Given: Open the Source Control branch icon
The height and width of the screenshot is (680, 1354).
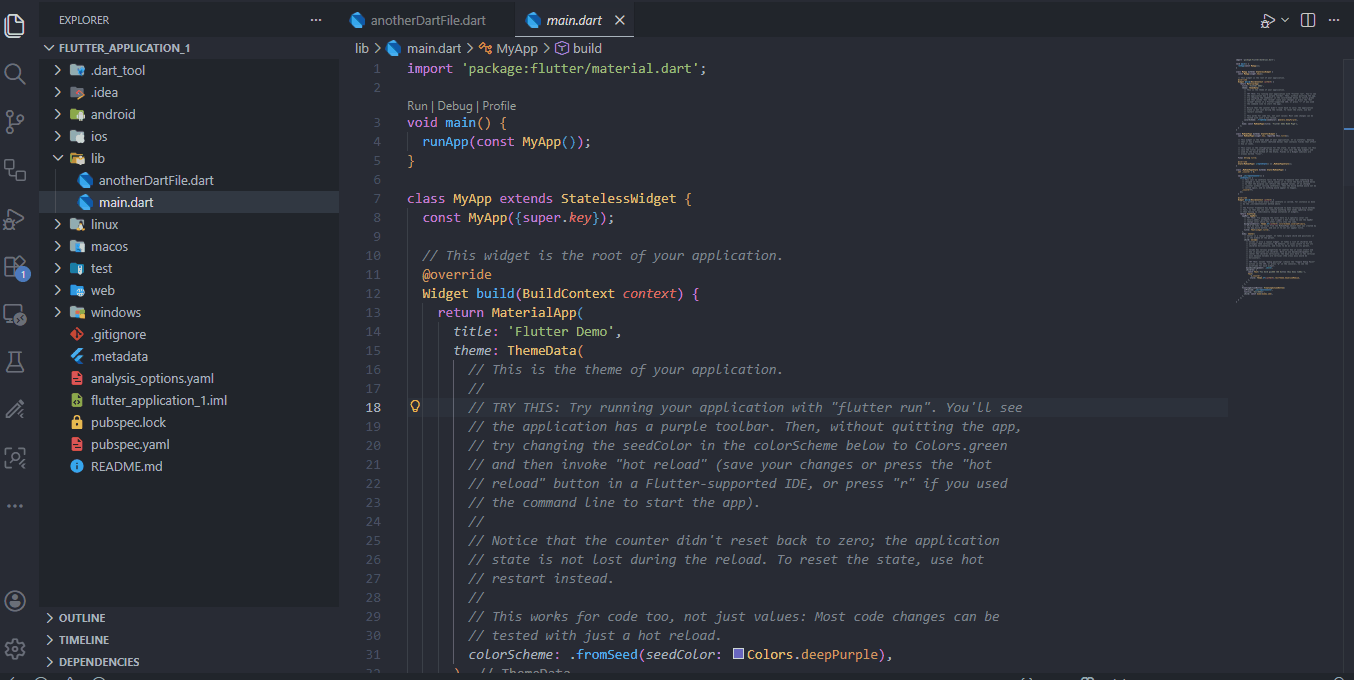Looking at the screenshot, I should (x=15, y=122).
